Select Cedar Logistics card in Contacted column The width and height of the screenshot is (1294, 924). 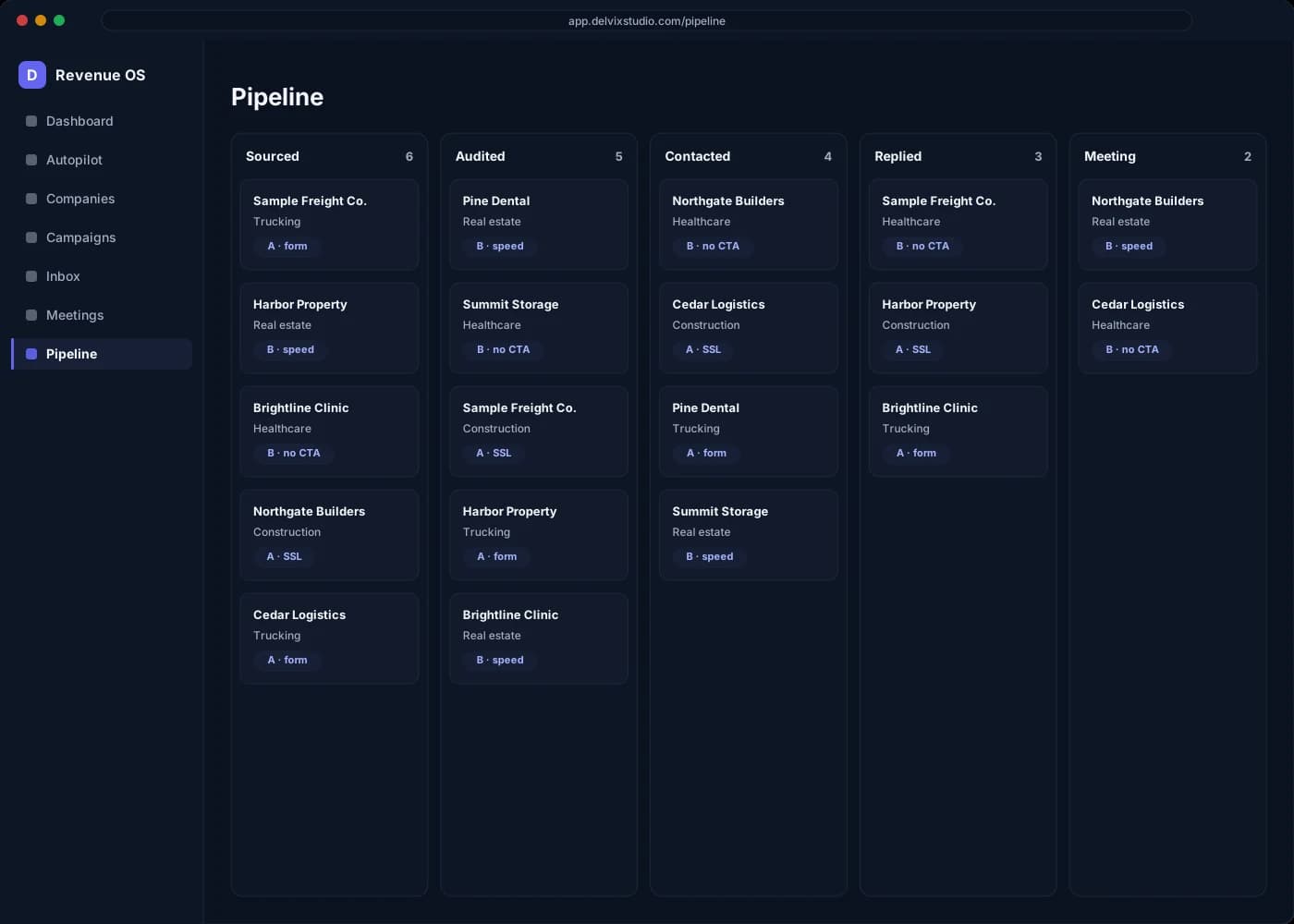pos(749,328)
